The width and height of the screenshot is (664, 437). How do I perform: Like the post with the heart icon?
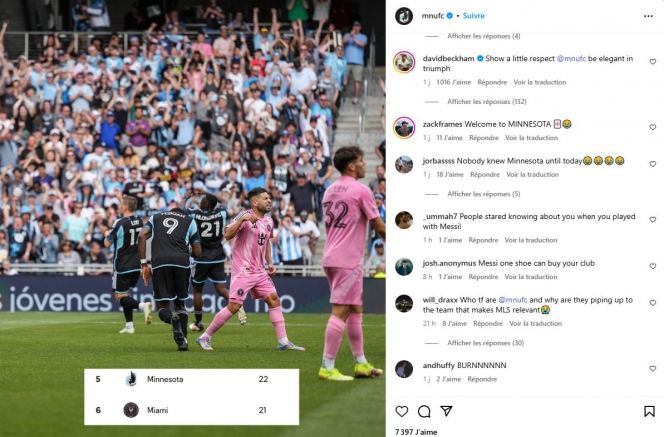pos(401,411)
